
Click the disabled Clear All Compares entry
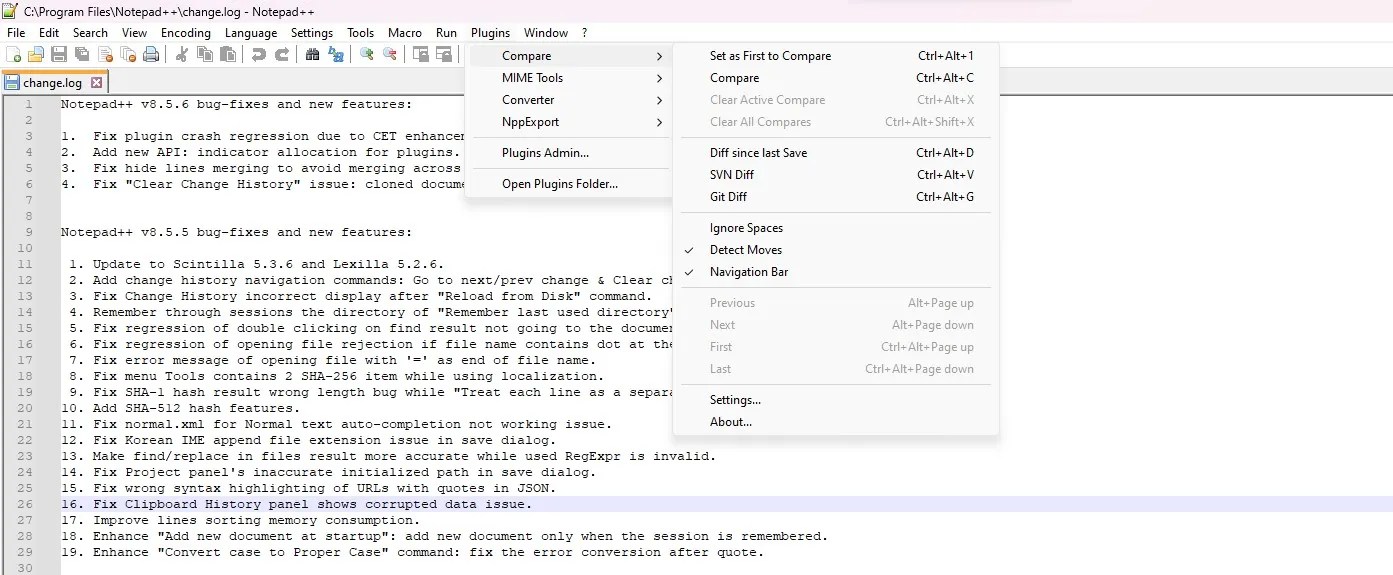coord(835,122)
